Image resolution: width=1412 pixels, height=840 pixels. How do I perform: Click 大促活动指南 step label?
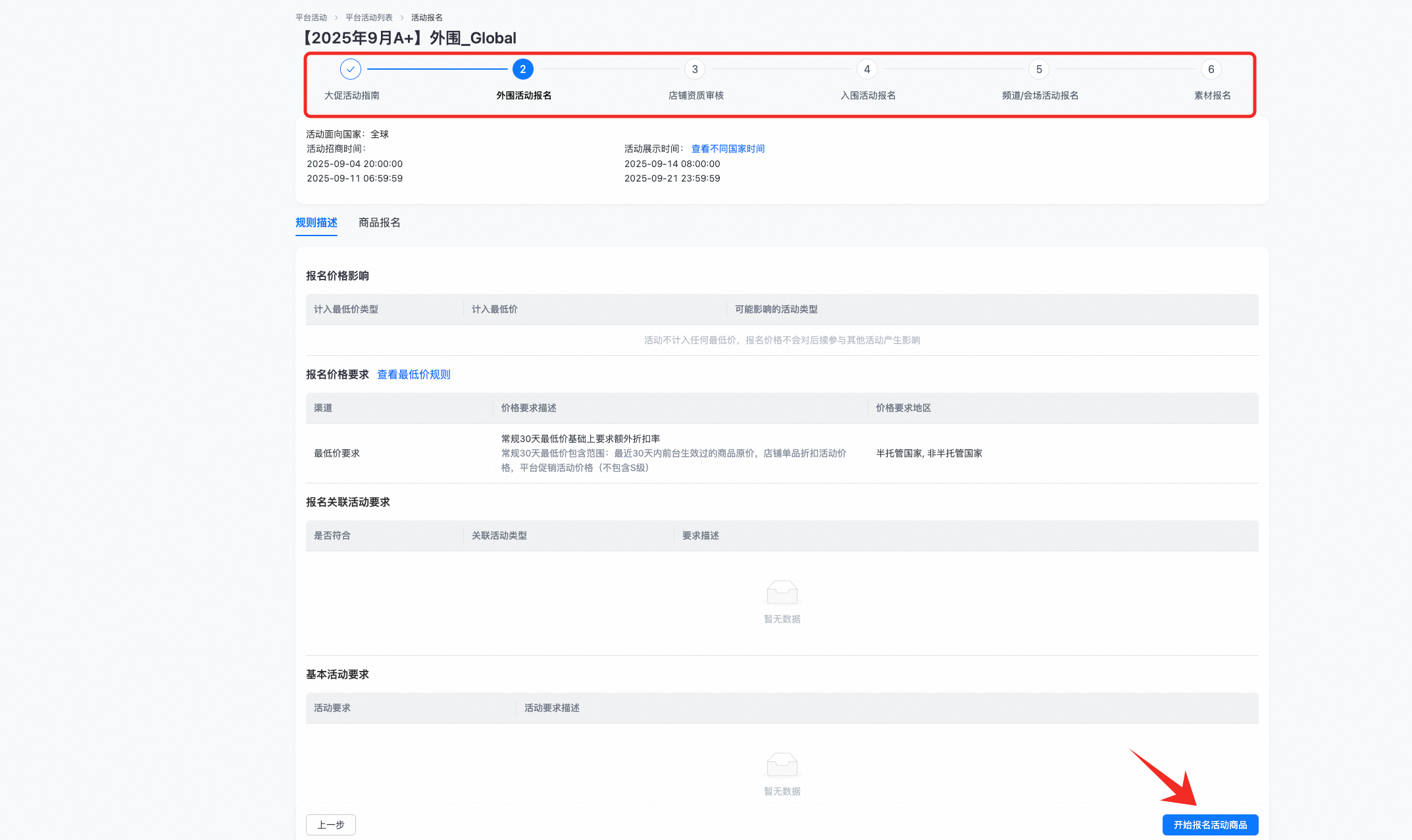point(351,95)
